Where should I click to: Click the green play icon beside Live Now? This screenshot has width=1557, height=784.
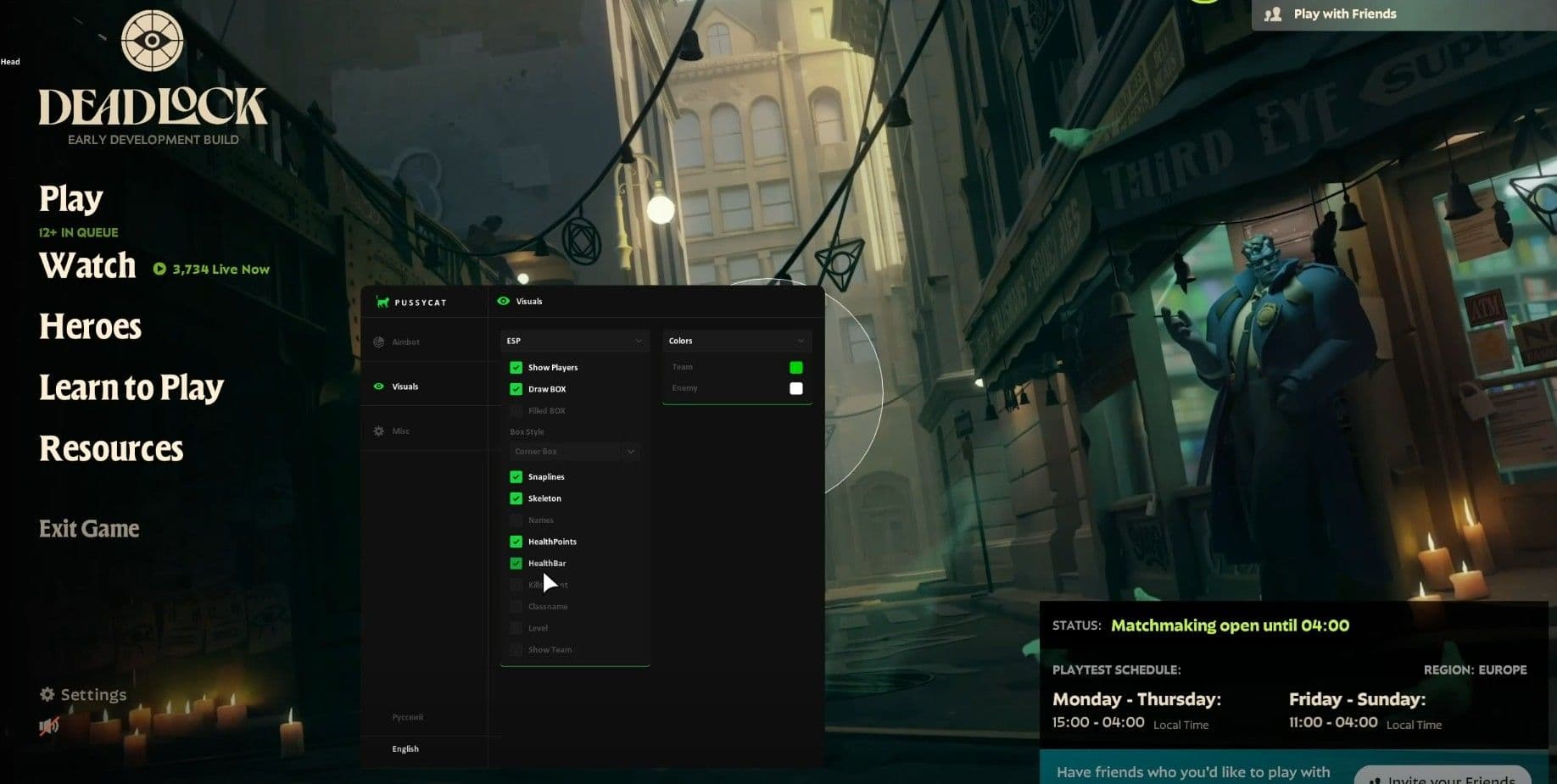coord(159,269)
